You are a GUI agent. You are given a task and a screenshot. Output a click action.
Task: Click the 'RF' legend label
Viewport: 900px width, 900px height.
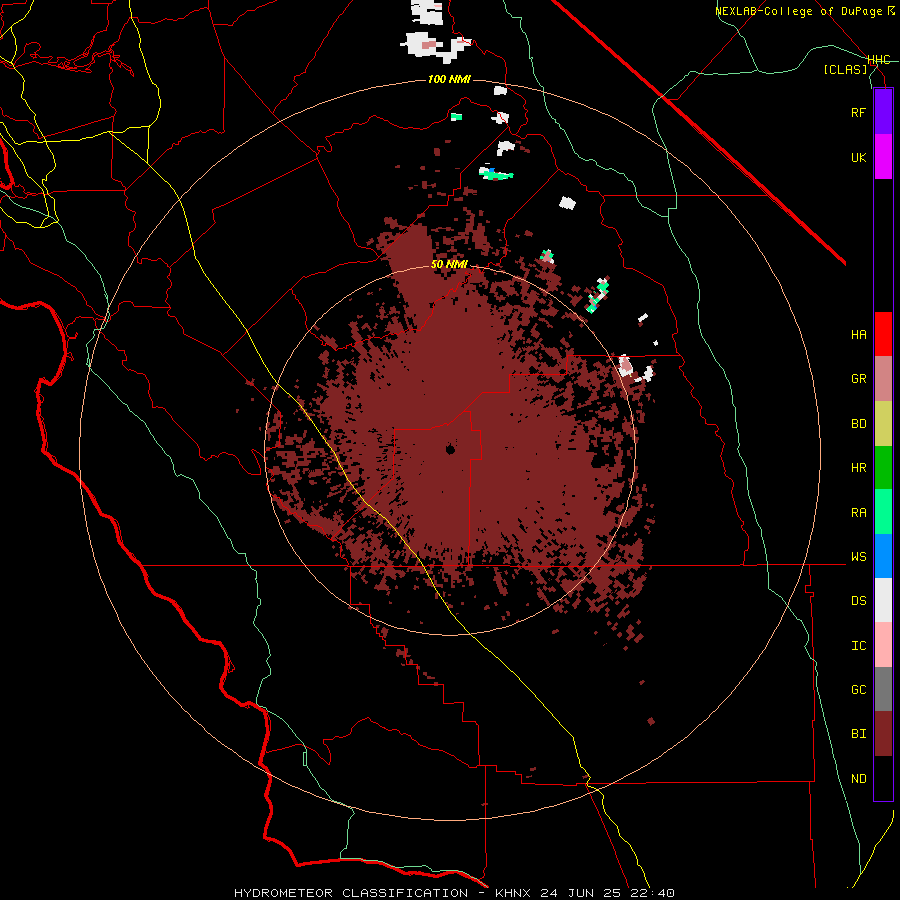tap(859, 112)
